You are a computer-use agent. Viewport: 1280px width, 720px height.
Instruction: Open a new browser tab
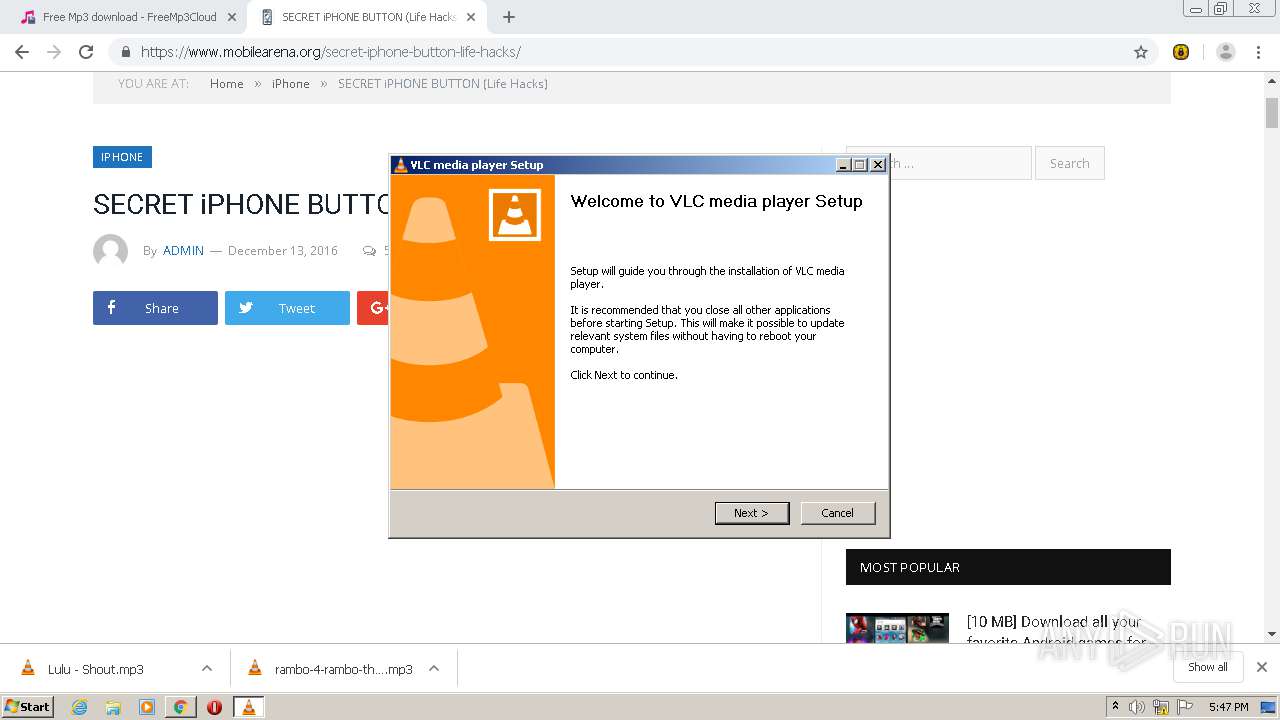pos(509,17)
